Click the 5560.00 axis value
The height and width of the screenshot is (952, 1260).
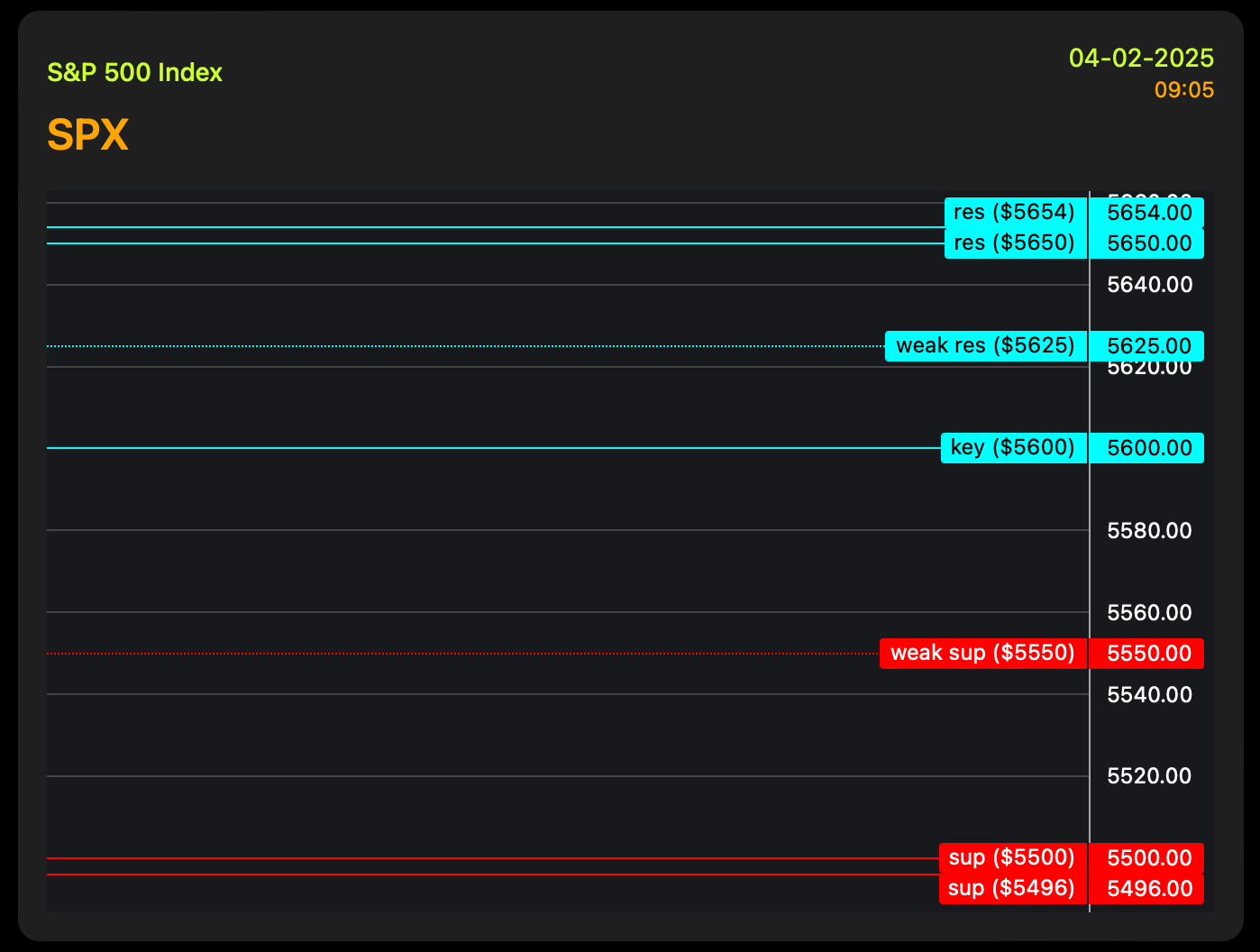[x=1149, y=613]
